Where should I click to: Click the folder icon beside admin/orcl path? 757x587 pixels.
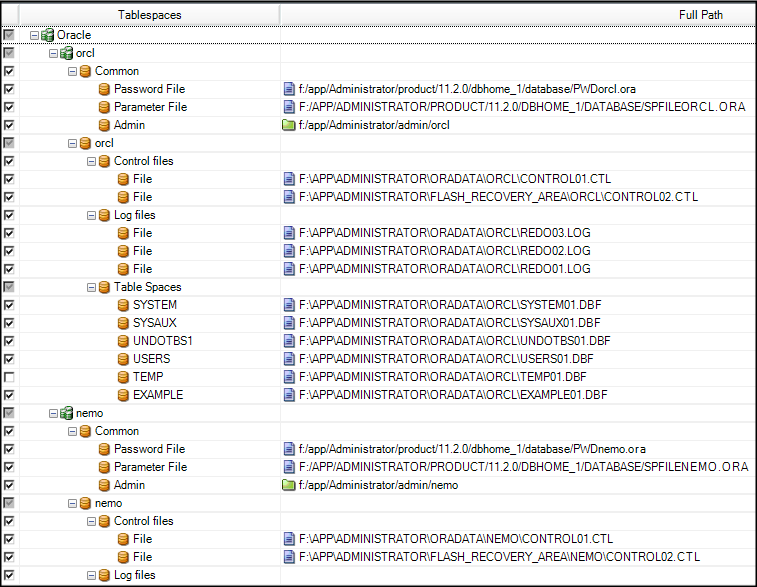[289, 125]
